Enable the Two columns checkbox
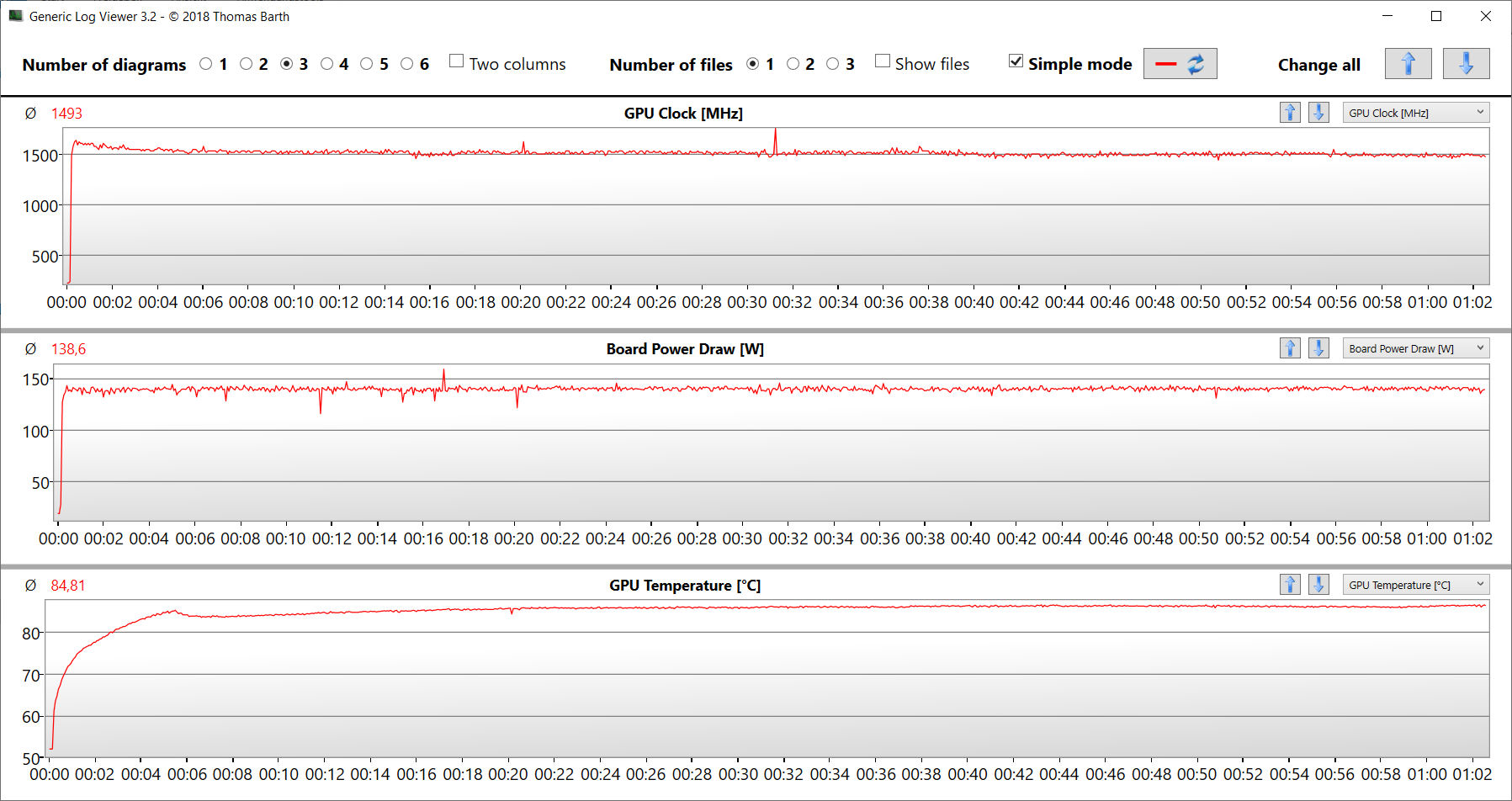Screen dimensions: 1512x801 (x=457, y=61)
